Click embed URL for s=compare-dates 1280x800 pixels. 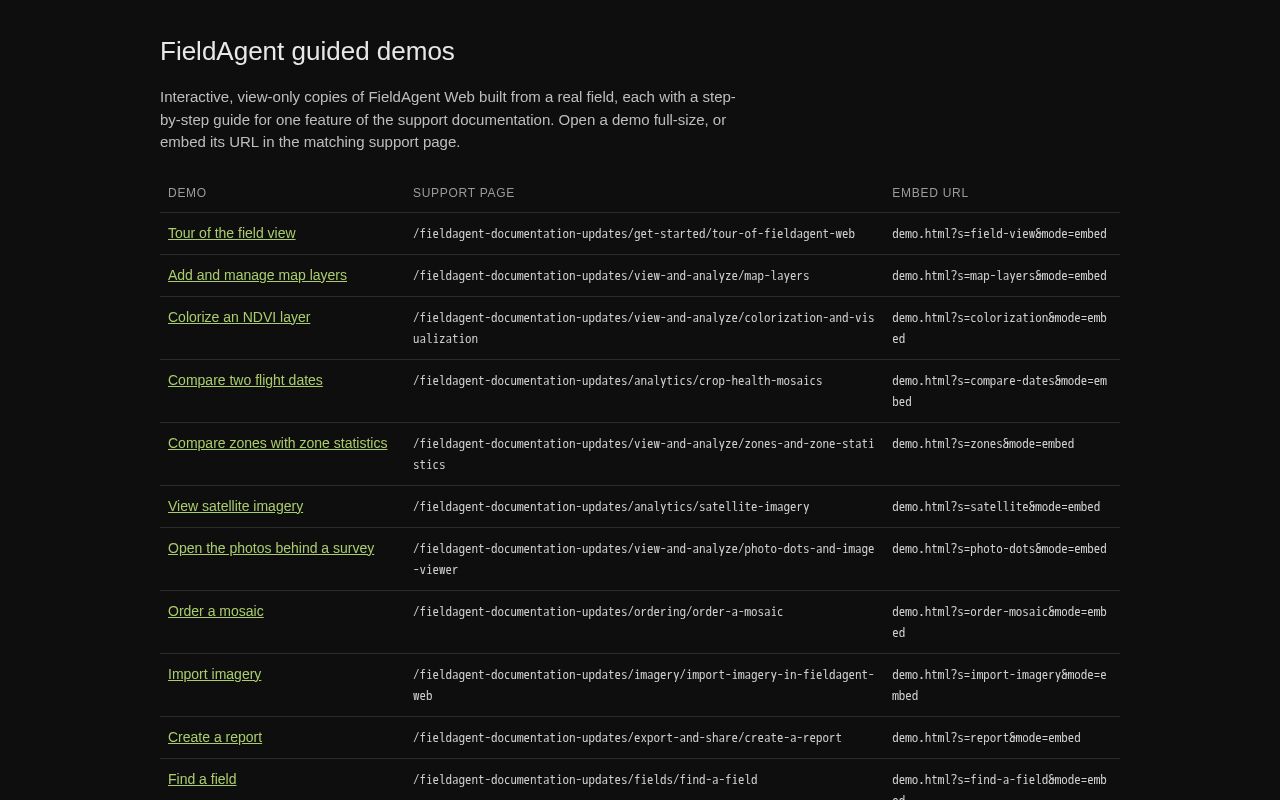coord(999,391)
